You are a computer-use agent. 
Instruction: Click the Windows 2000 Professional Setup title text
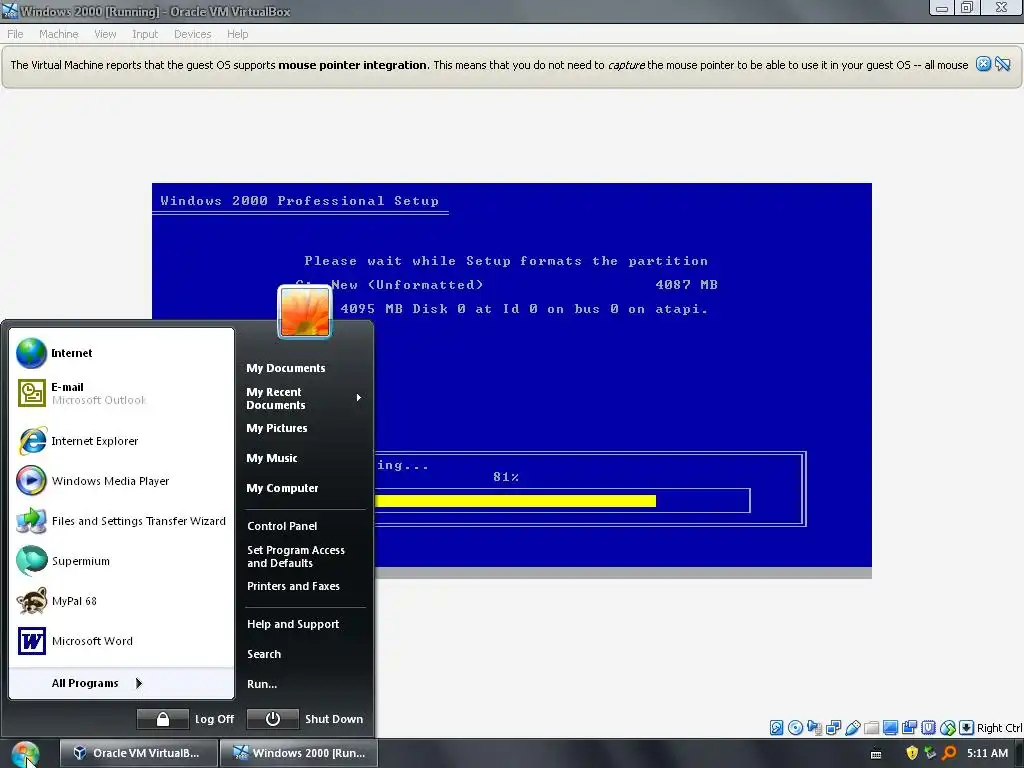300,200
